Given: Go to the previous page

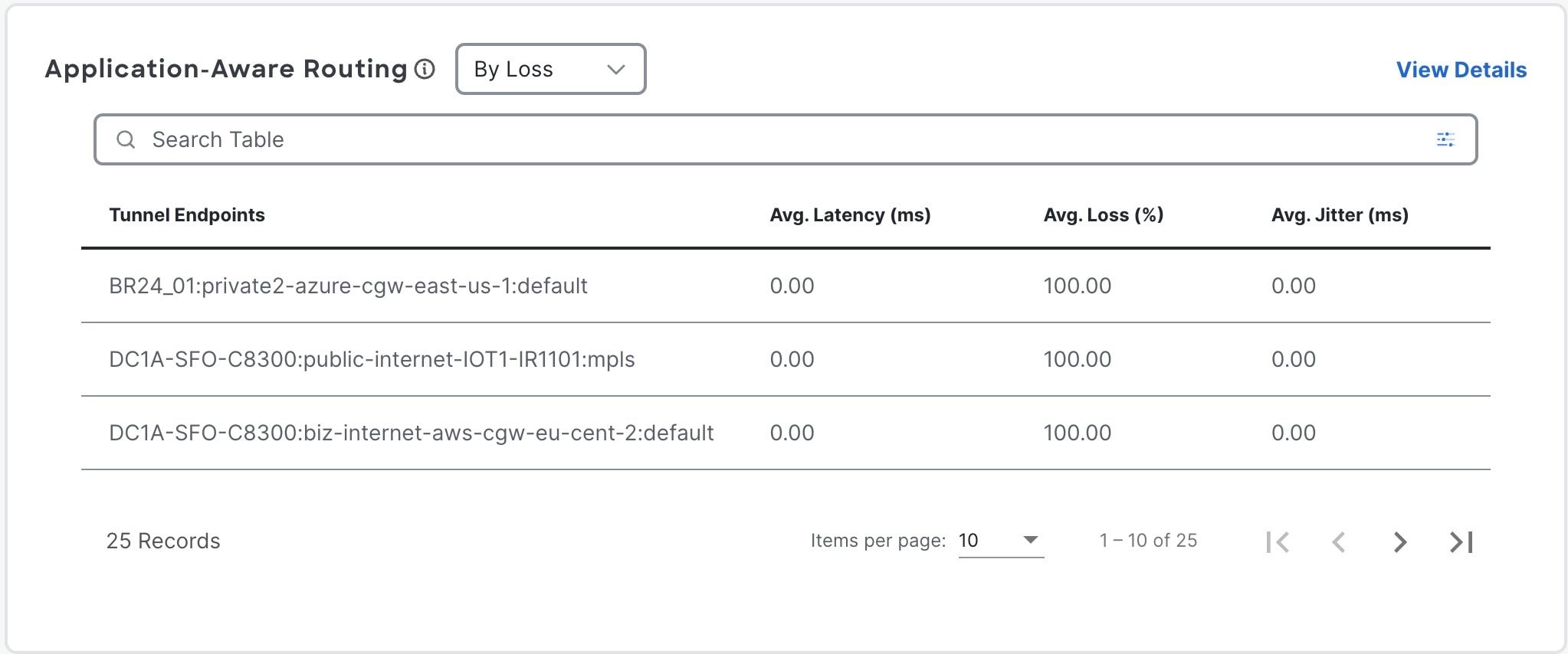Looking at the screenshot, I should (1339, 542).
